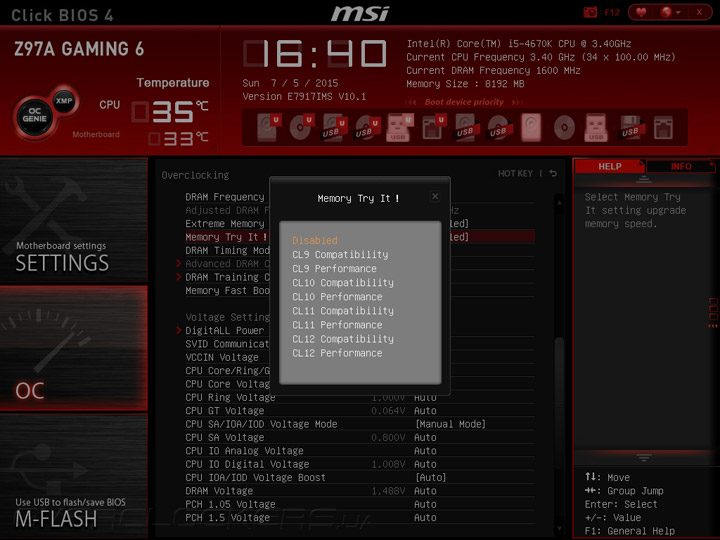Select the highlighted Memory Try It row

[x=360, y=237]
